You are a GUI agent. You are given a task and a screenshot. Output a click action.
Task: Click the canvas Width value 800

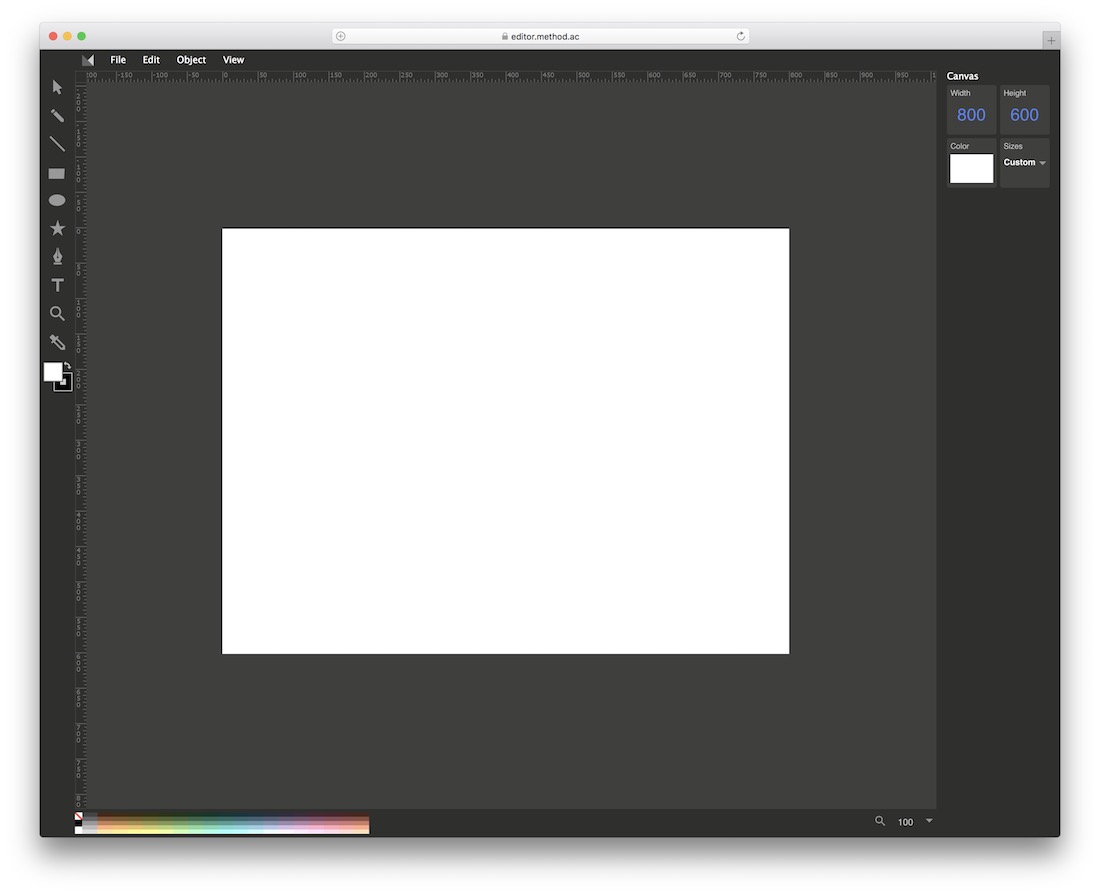tap(970, 114)
